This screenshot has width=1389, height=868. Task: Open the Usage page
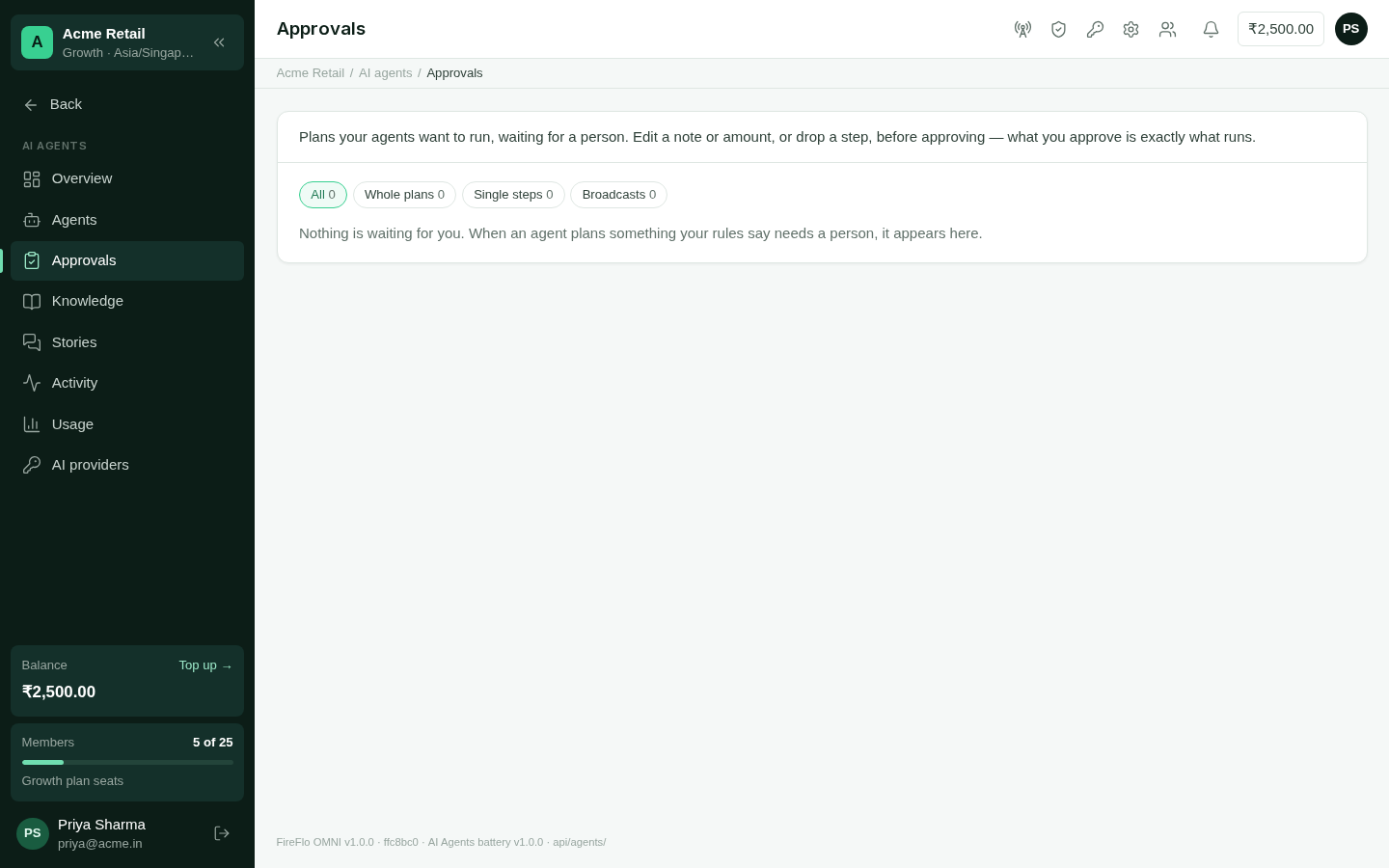127,424
